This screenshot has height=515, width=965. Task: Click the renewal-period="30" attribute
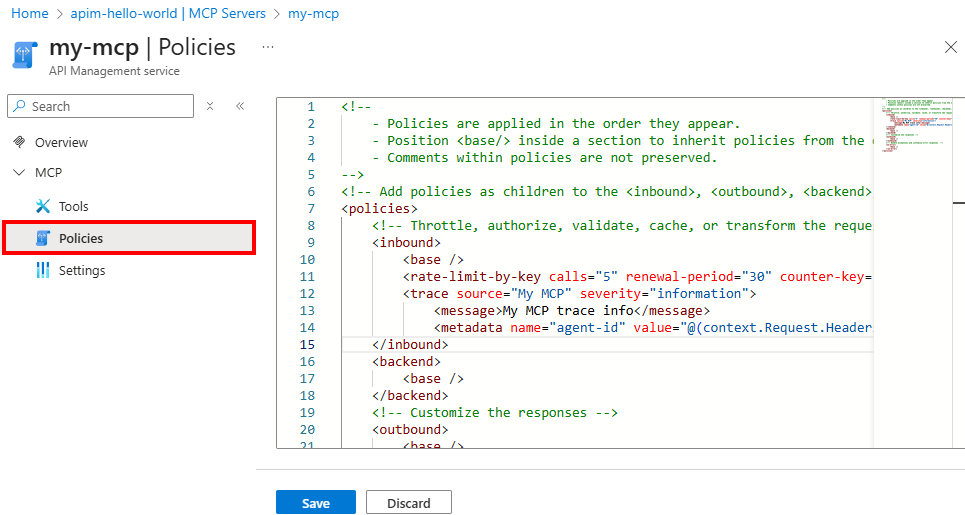[x=699, y=277]
